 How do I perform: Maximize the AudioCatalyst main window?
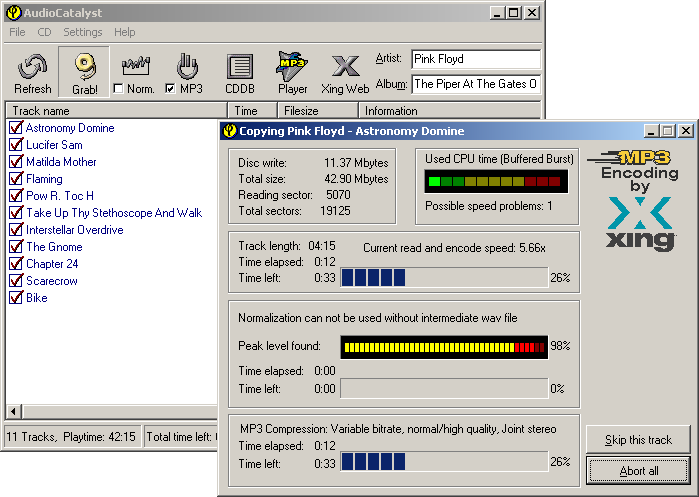coord(514,12)
